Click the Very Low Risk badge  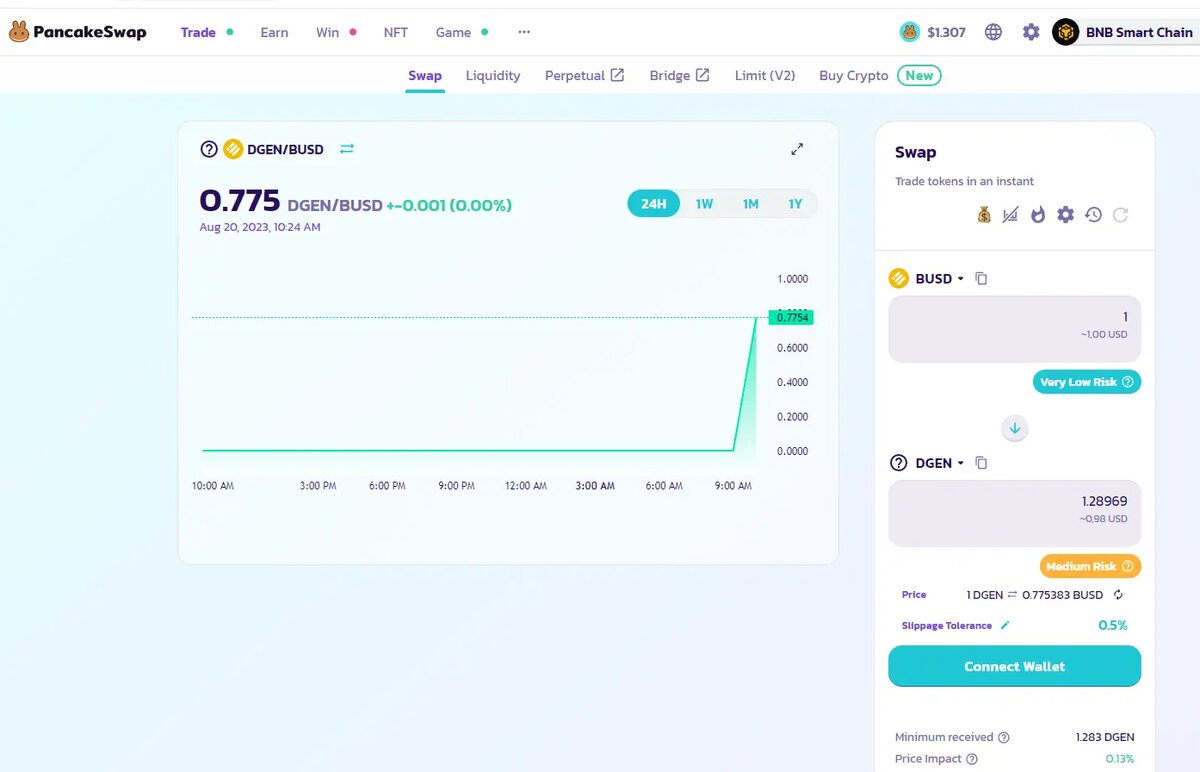point(1086,382)
